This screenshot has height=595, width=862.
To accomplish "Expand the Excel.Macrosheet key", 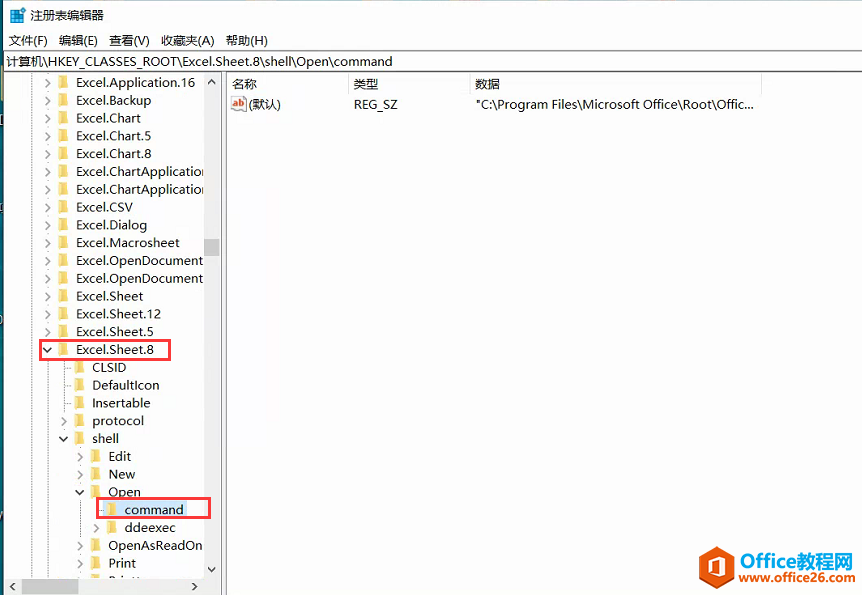I will (47, 243).
